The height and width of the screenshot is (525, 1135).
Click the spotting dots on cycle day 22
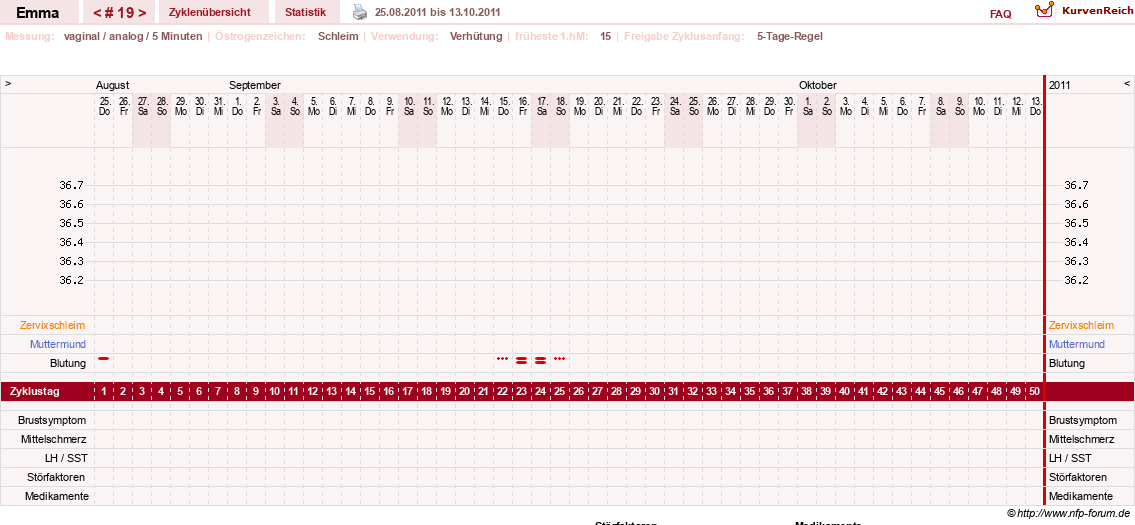[502, 358]
